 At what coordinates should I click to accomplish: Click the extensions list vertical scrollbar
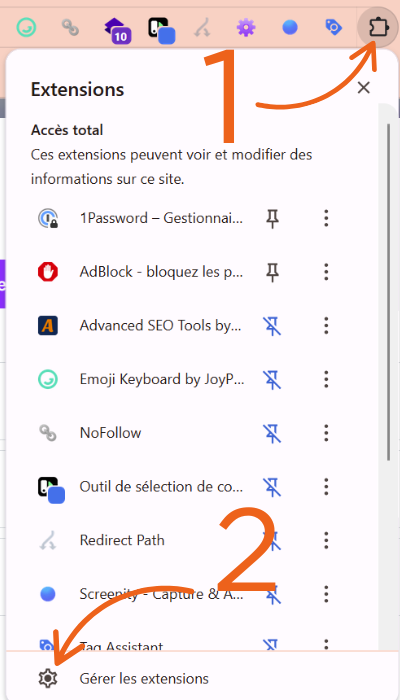tap(388, 290)
